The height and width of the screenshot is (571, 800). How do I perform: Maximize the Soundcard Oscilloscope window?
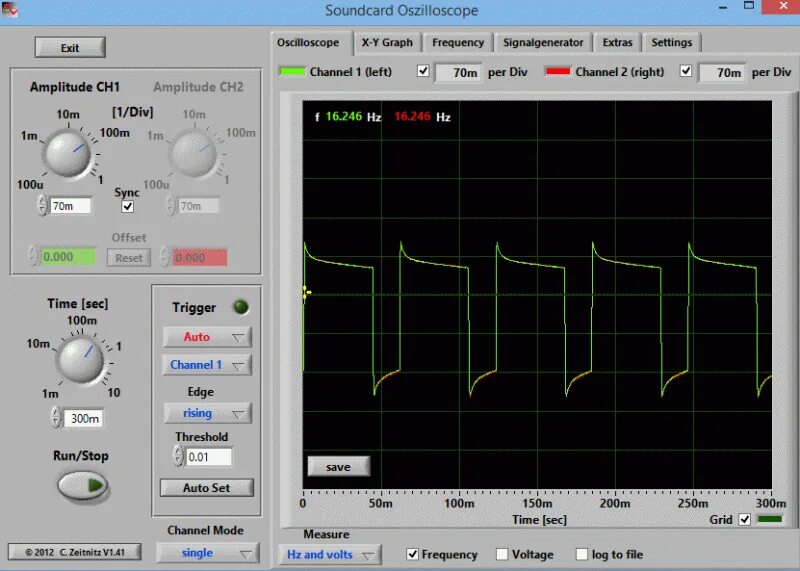click(x=748, y=6)
